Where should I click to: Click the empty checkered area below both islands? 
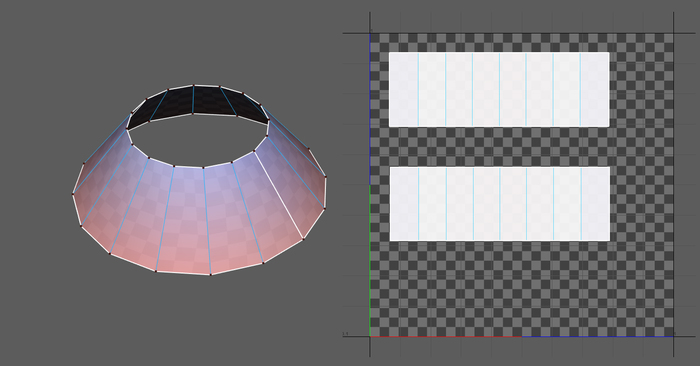pyautogui.click(x=521, y=288)
